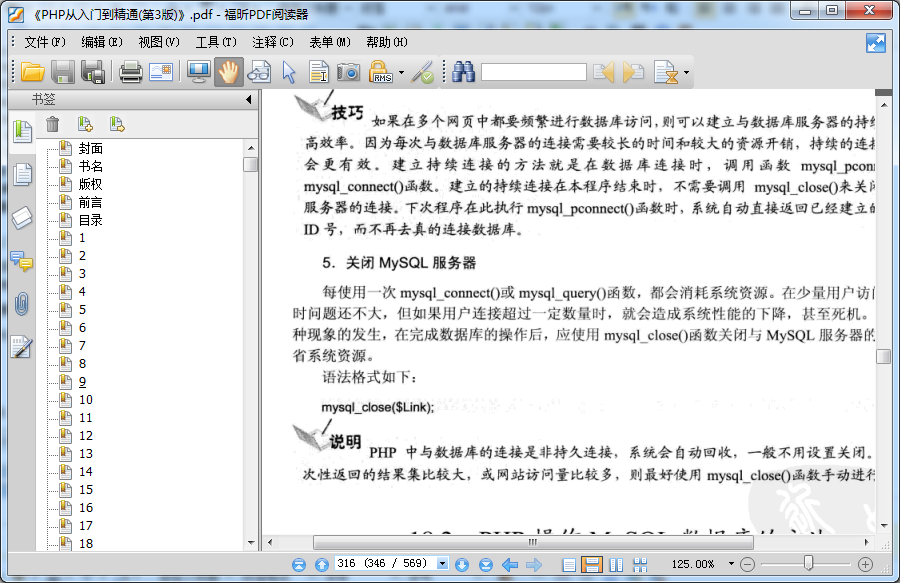This screenshot has height=583, width=900.
Task: Go to previous search result arrow
Action: point(604,72)
